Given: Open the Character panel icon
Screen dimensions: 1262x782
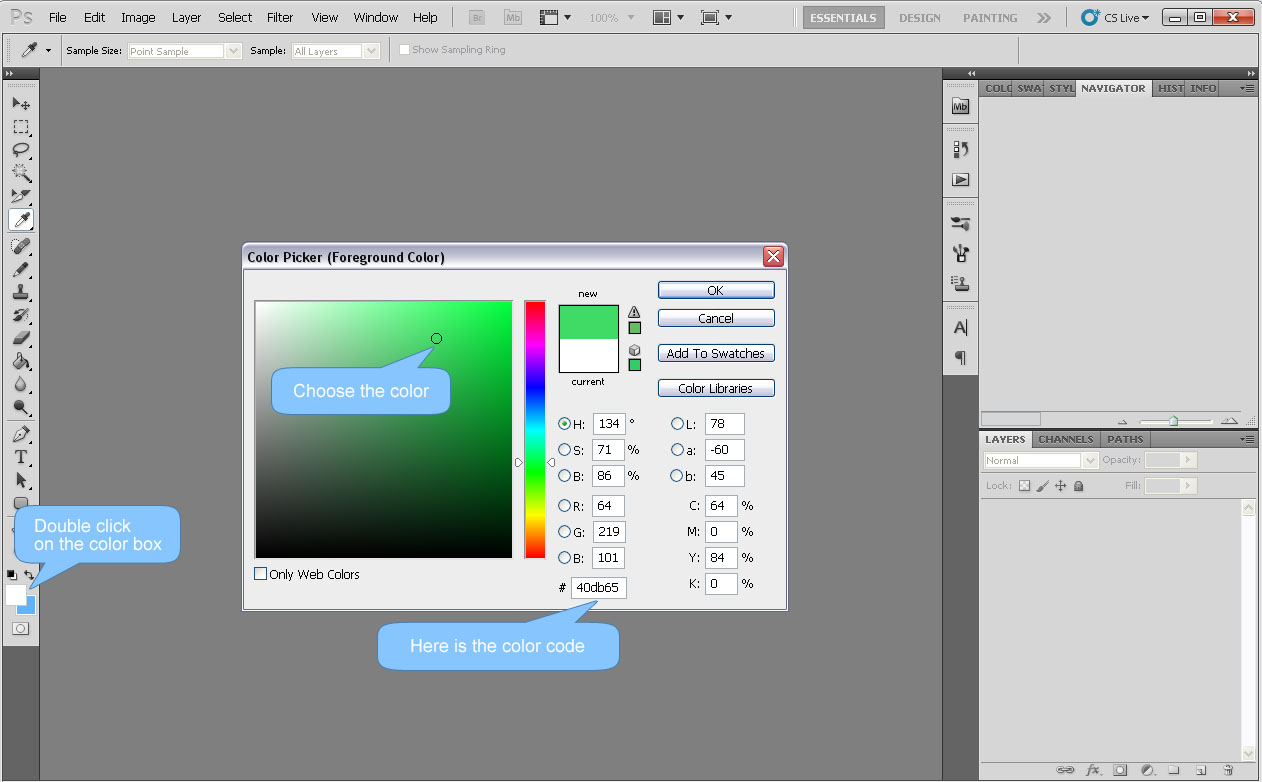Looking at the screenshot, I should tap(959, 326).
